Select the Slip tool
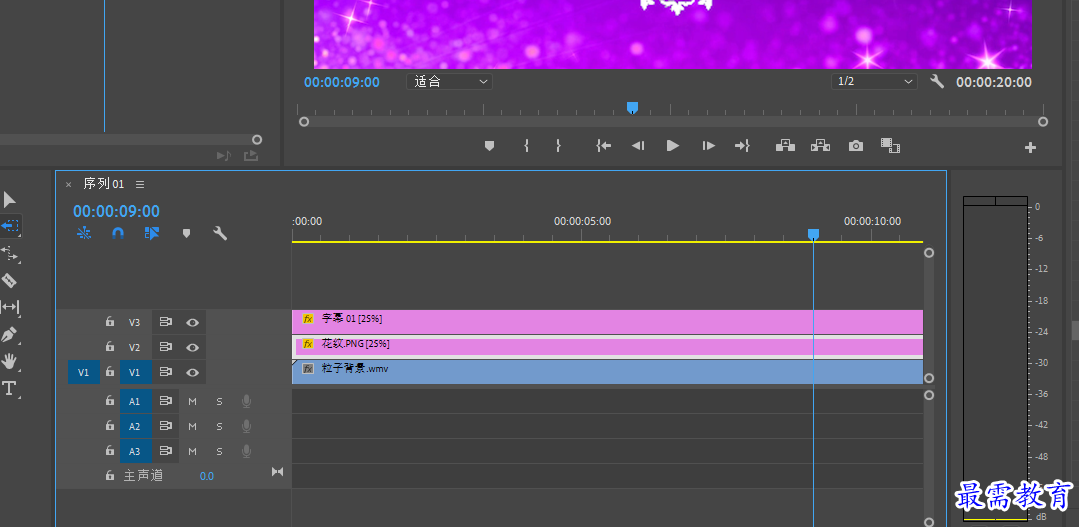The height and width of the screenshot is (527, 1079). [10, 307]
